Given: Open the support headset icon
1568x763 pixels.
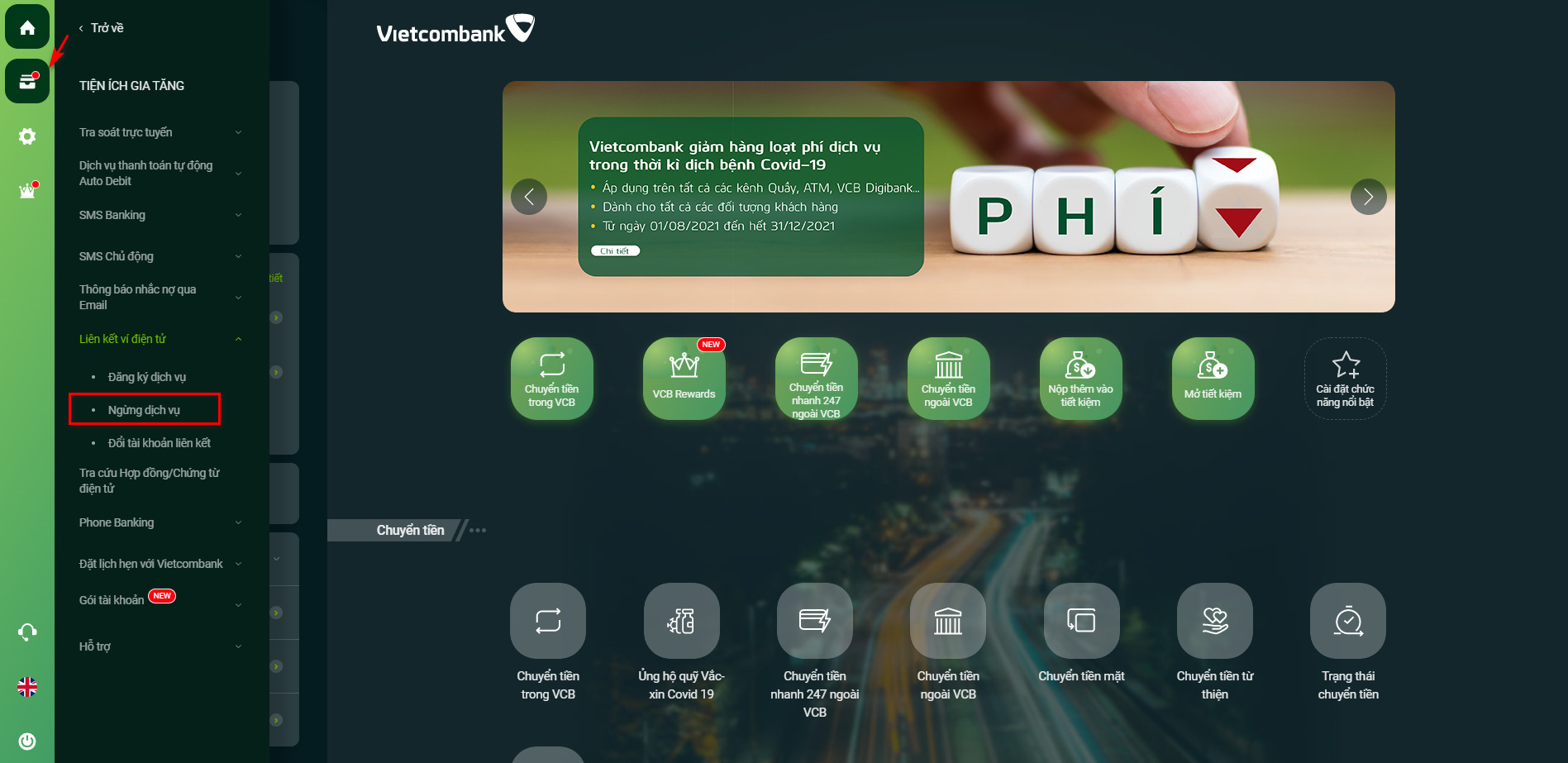Looking at the screenshot, I should pos(27,632).
